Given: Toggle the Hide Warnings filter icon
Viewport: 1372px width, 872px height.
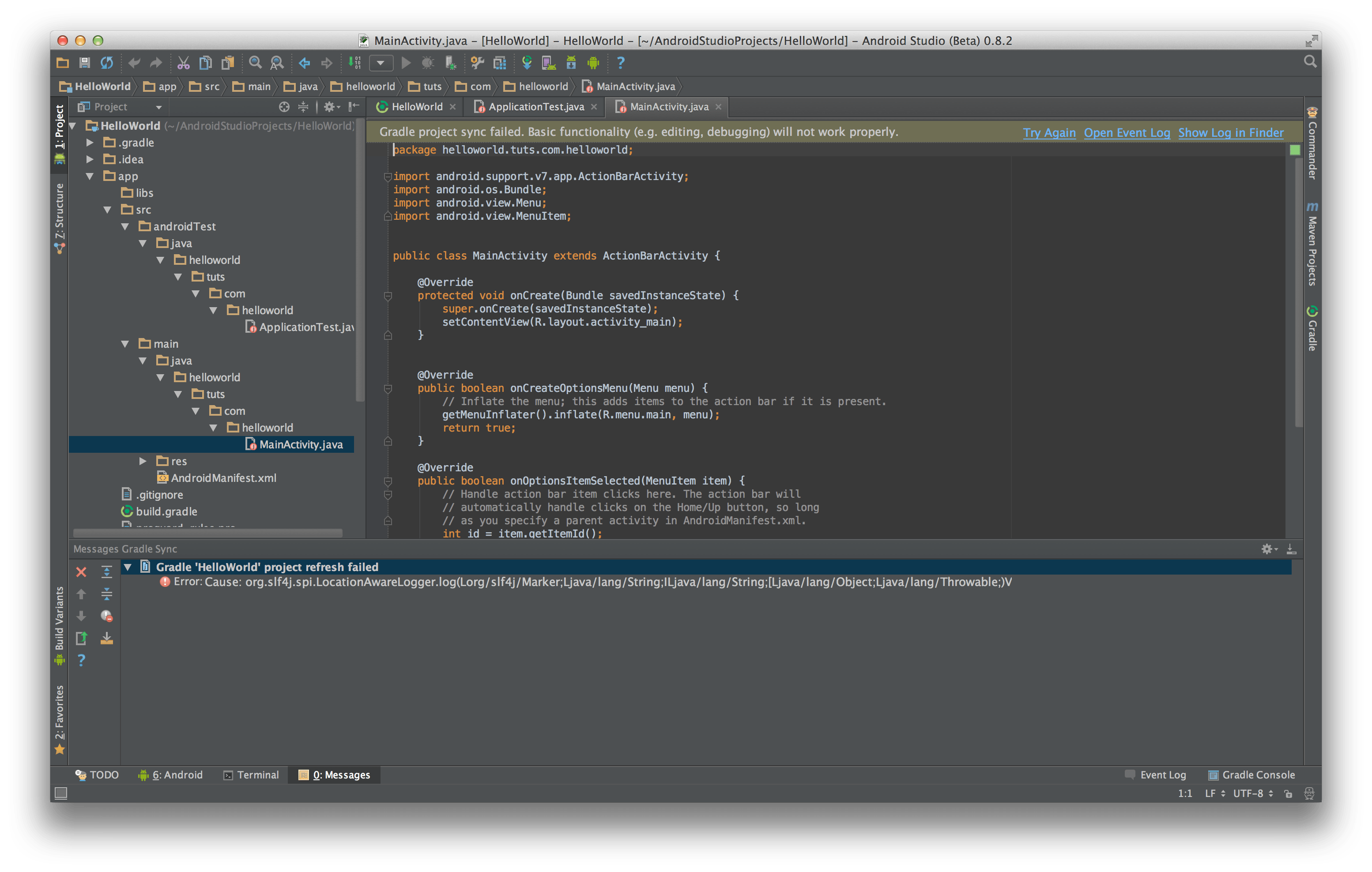Looking at the screenshot, I should [106, 616].
